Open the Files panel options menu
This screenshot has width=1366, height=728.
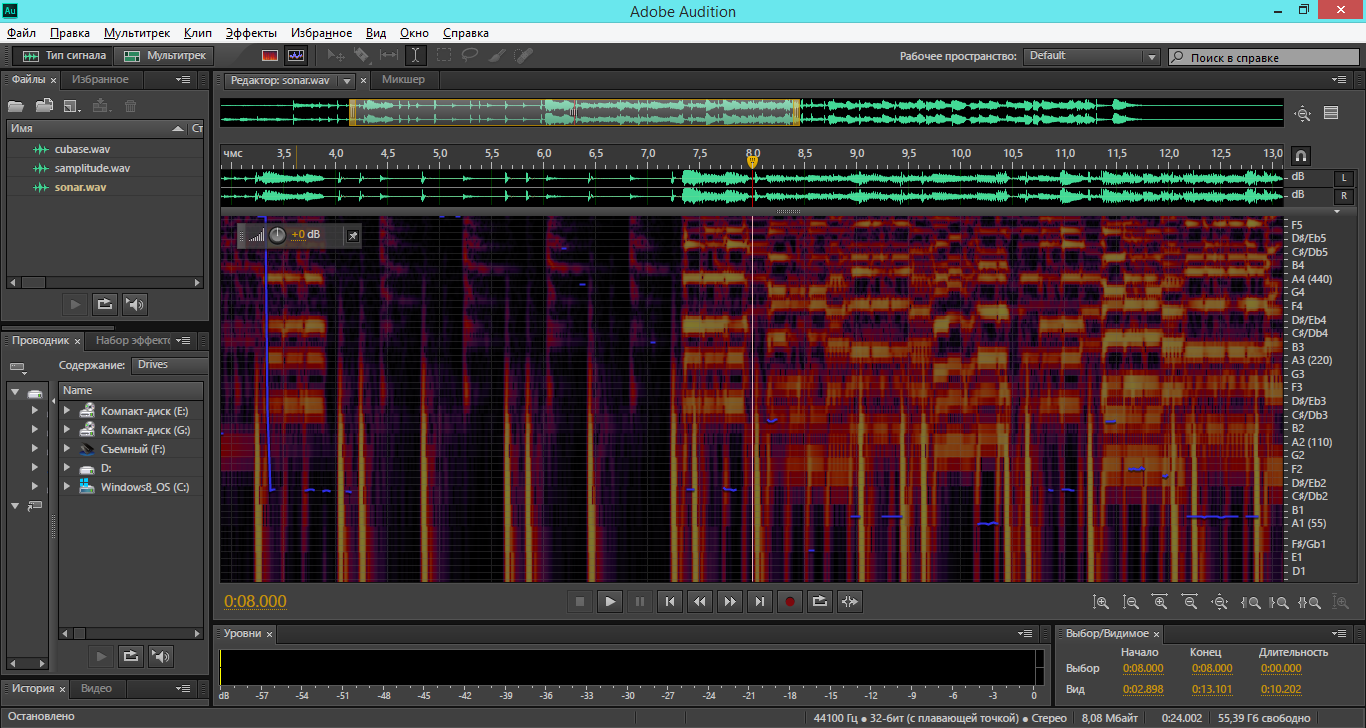pyautogui.click(x=184, y=79)
